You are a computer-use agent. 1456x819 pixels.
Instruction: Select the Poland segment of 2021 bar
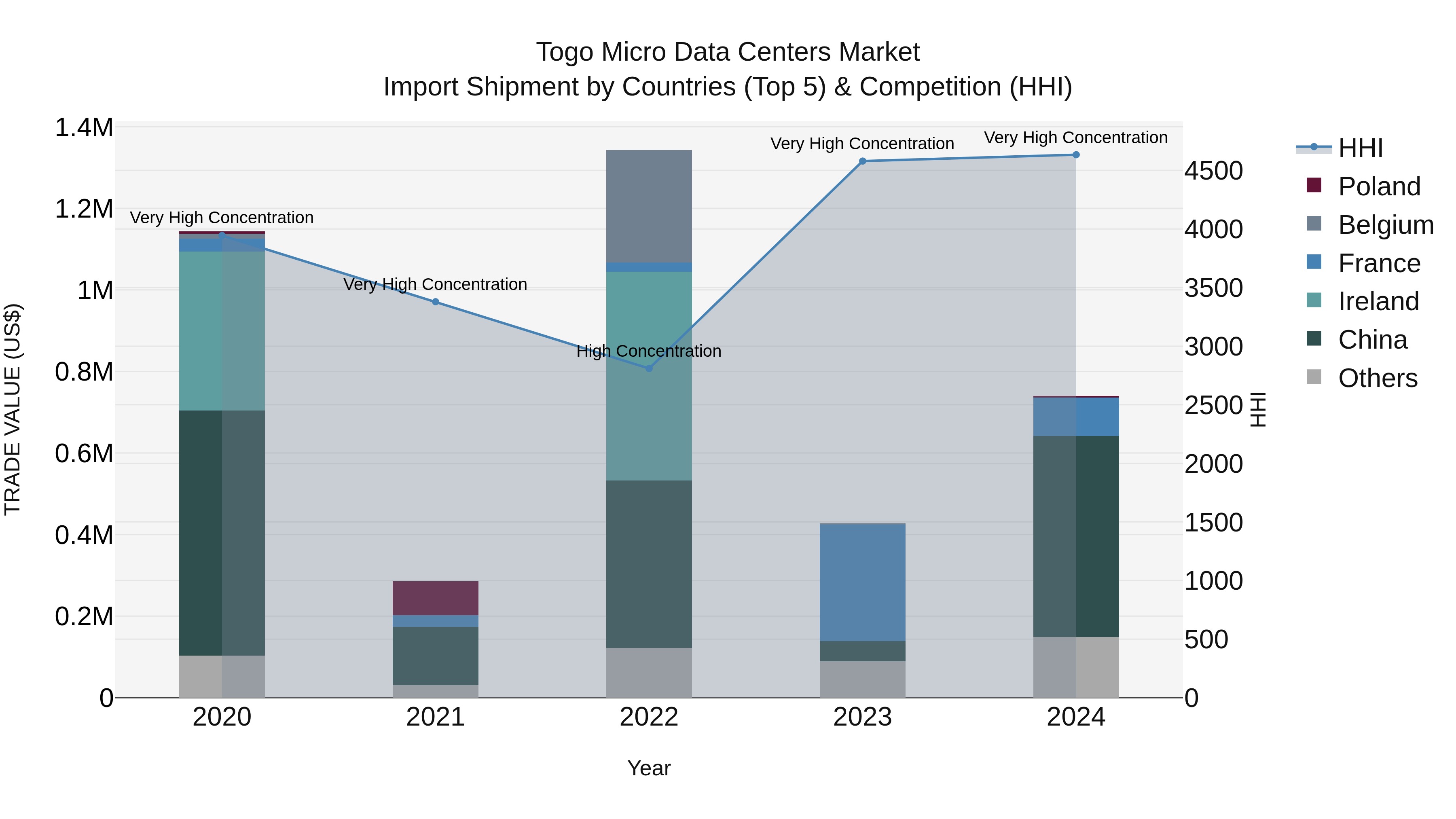coord(435,598)
